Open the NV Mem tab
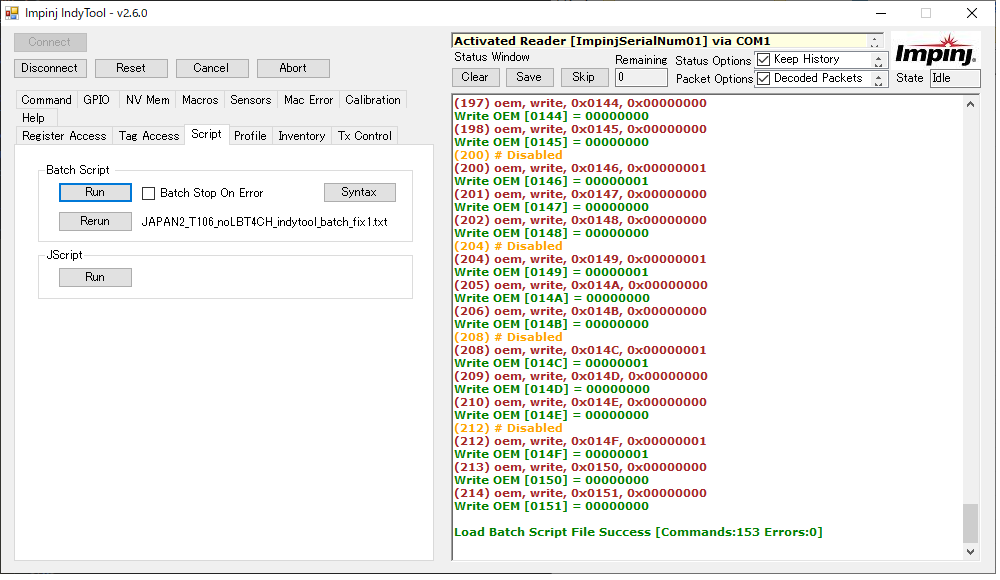 (147, 100)
